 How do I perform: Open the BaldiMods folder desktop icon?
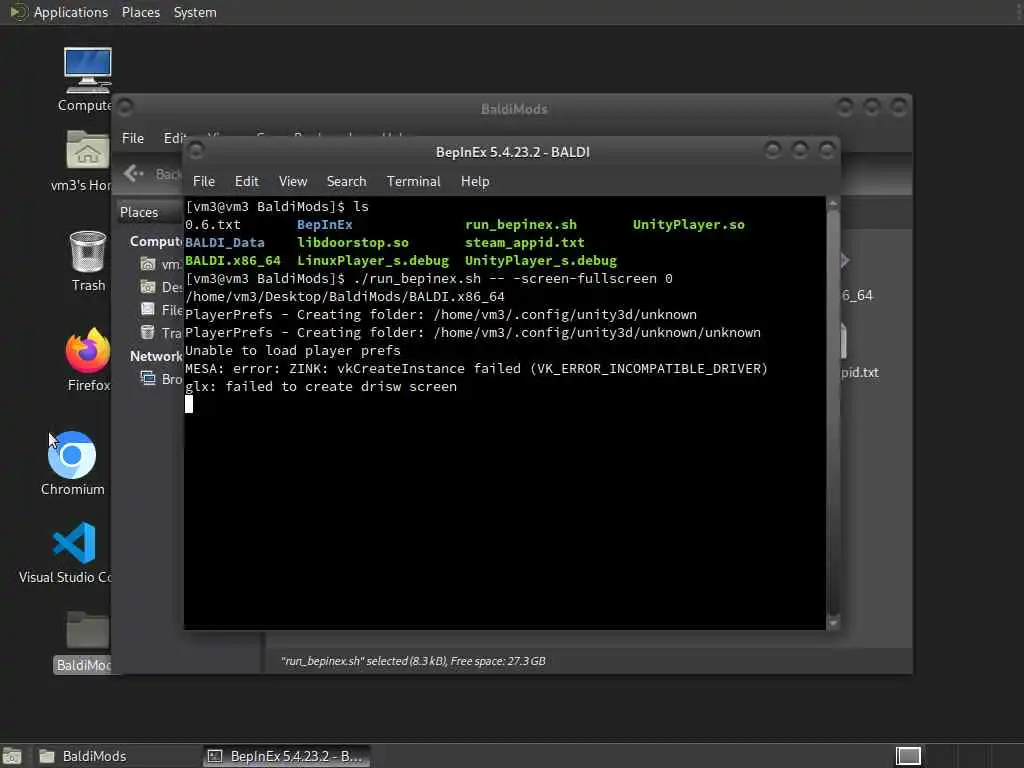point(88,630)
